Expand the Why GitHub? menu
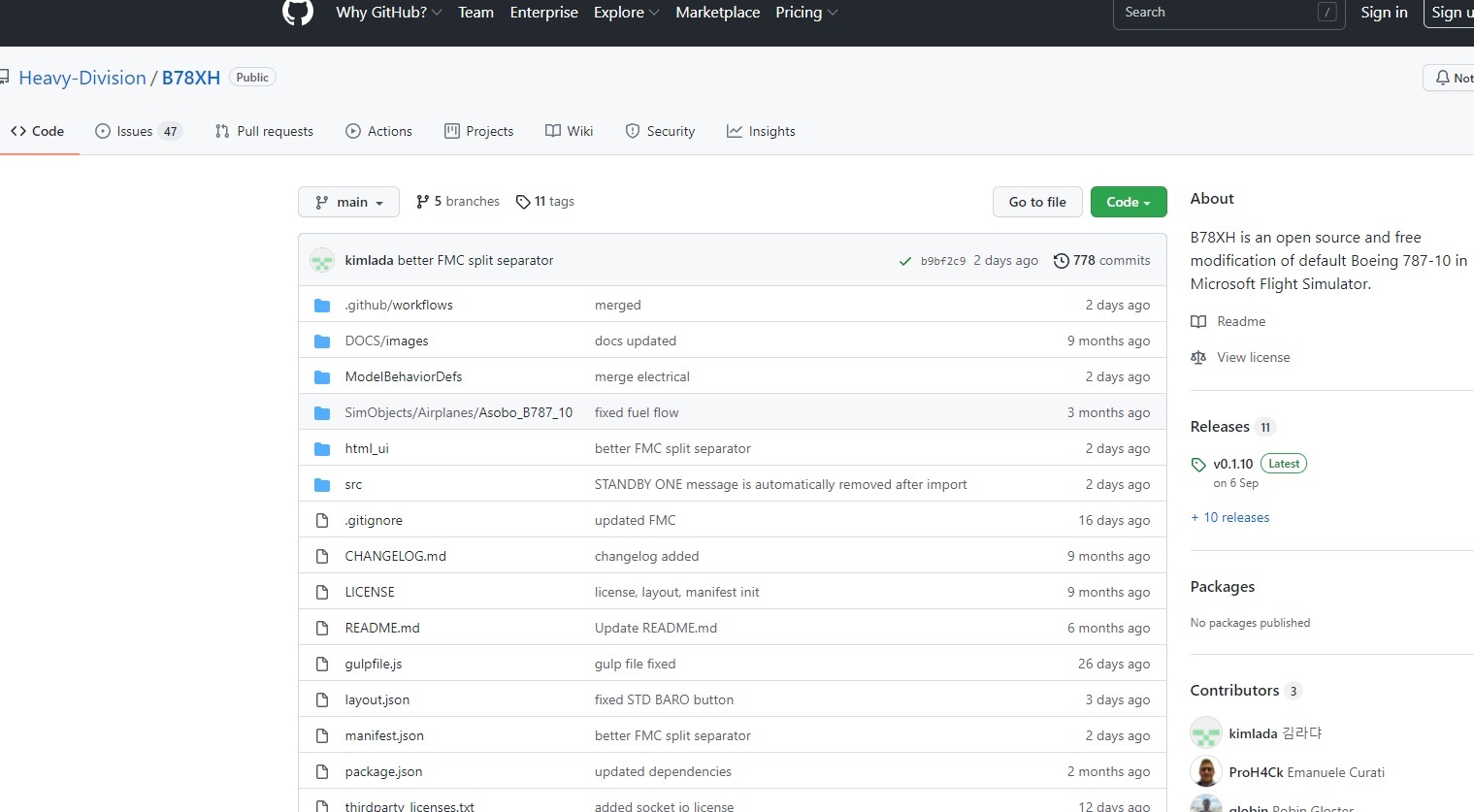 pyautogui.click(x=388, y=13)
